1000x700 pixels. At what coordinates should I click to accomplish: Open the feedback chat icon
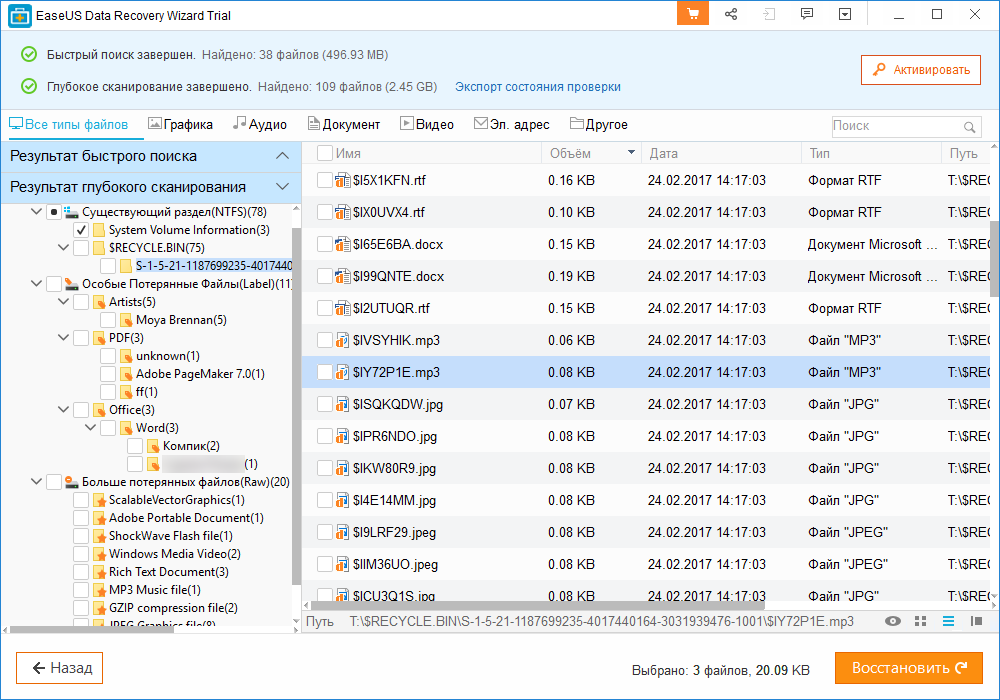tap(807, 14)
